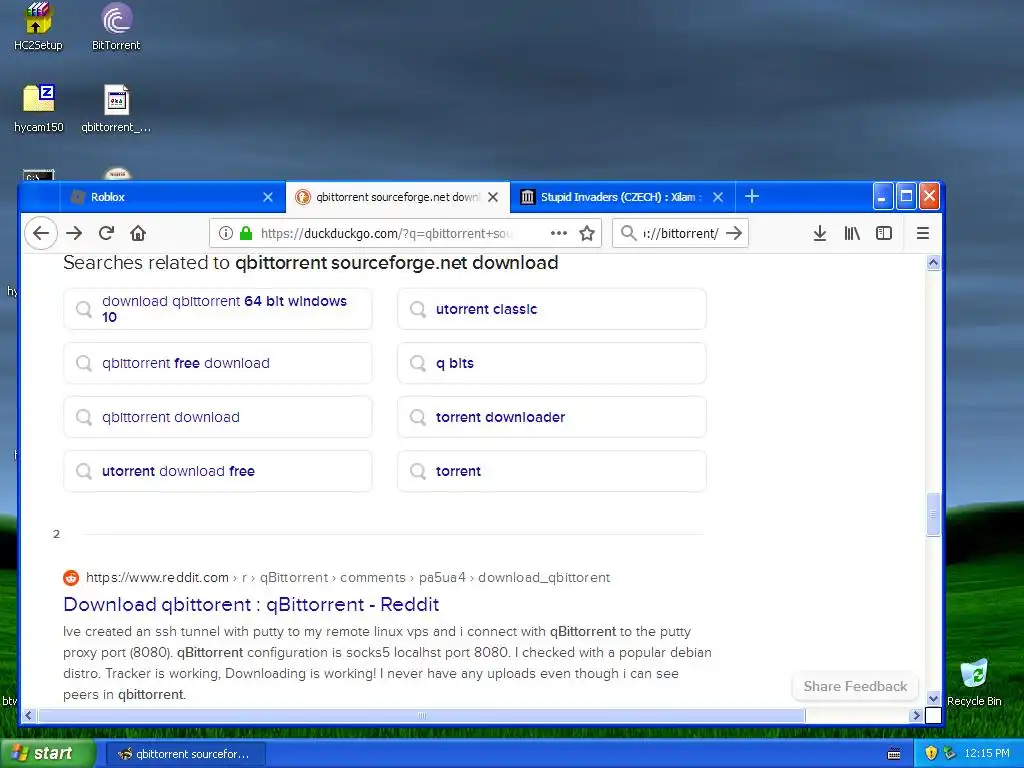This screenshot has width=1024, height=768.
Task: Click the vertical scrollbar down arrow
Action: [933, 698]
